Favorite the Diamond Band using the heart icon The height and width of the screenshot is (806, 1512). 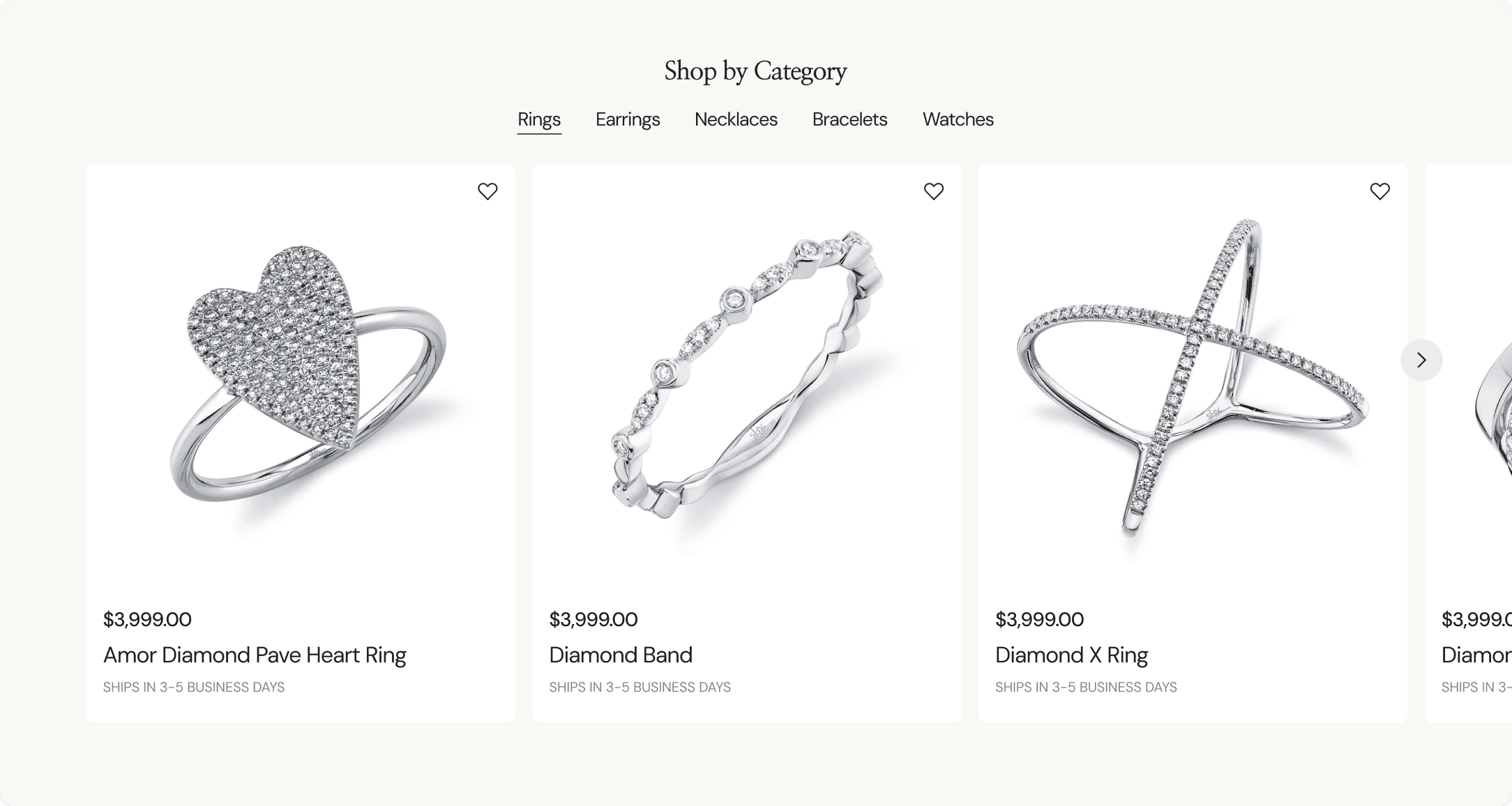[x=934, y=191]
